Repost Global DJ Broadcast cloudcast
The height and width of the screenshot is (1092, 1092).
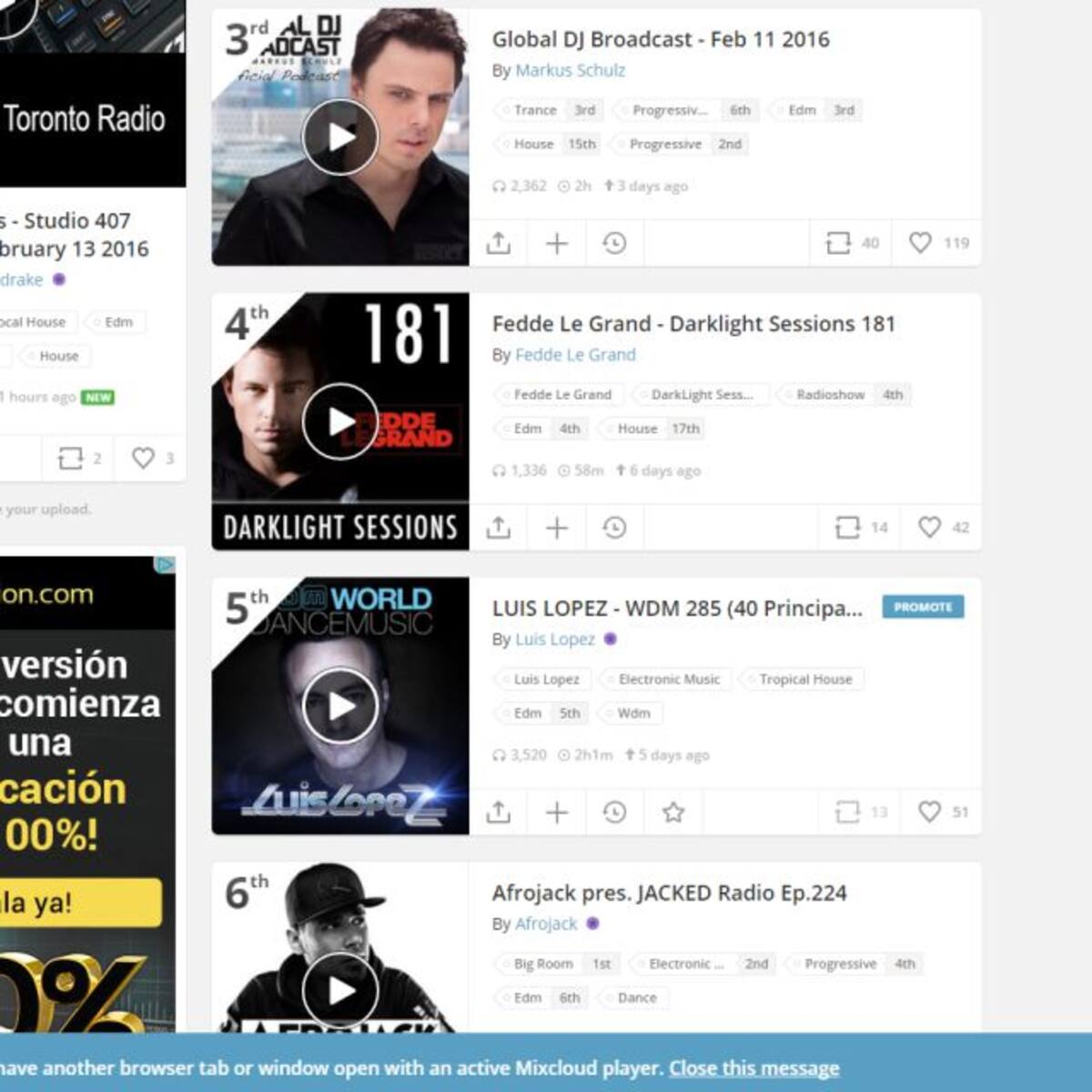click(837, 243)
